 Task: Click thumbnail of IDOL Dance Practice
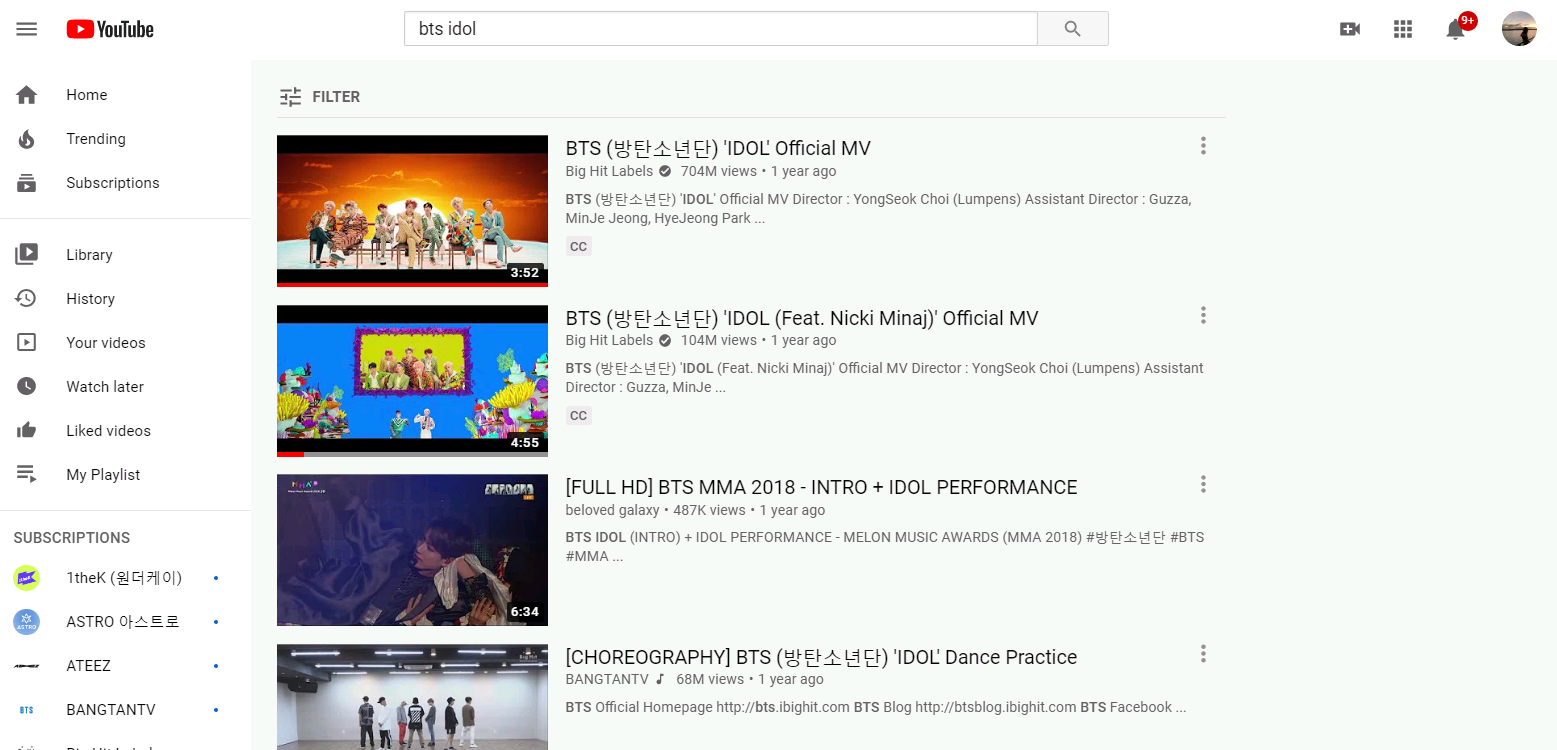coord(412,697)
